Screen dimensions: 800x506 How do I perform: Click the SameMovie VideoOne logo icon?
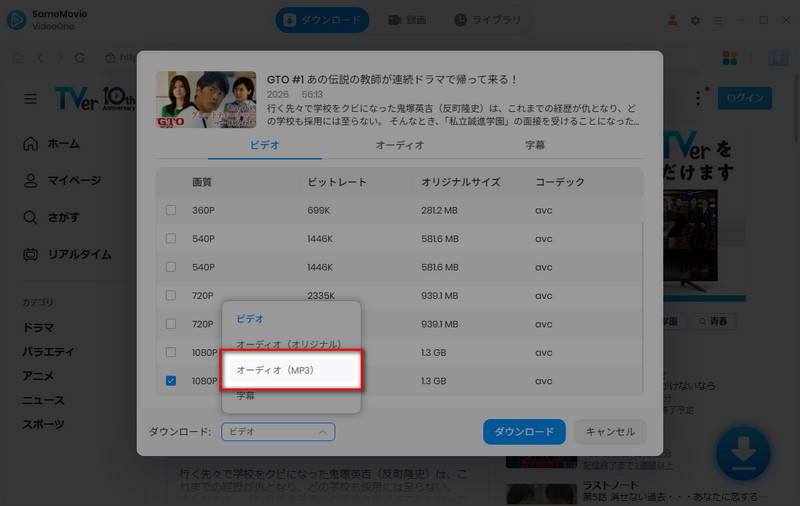(16, 20)
